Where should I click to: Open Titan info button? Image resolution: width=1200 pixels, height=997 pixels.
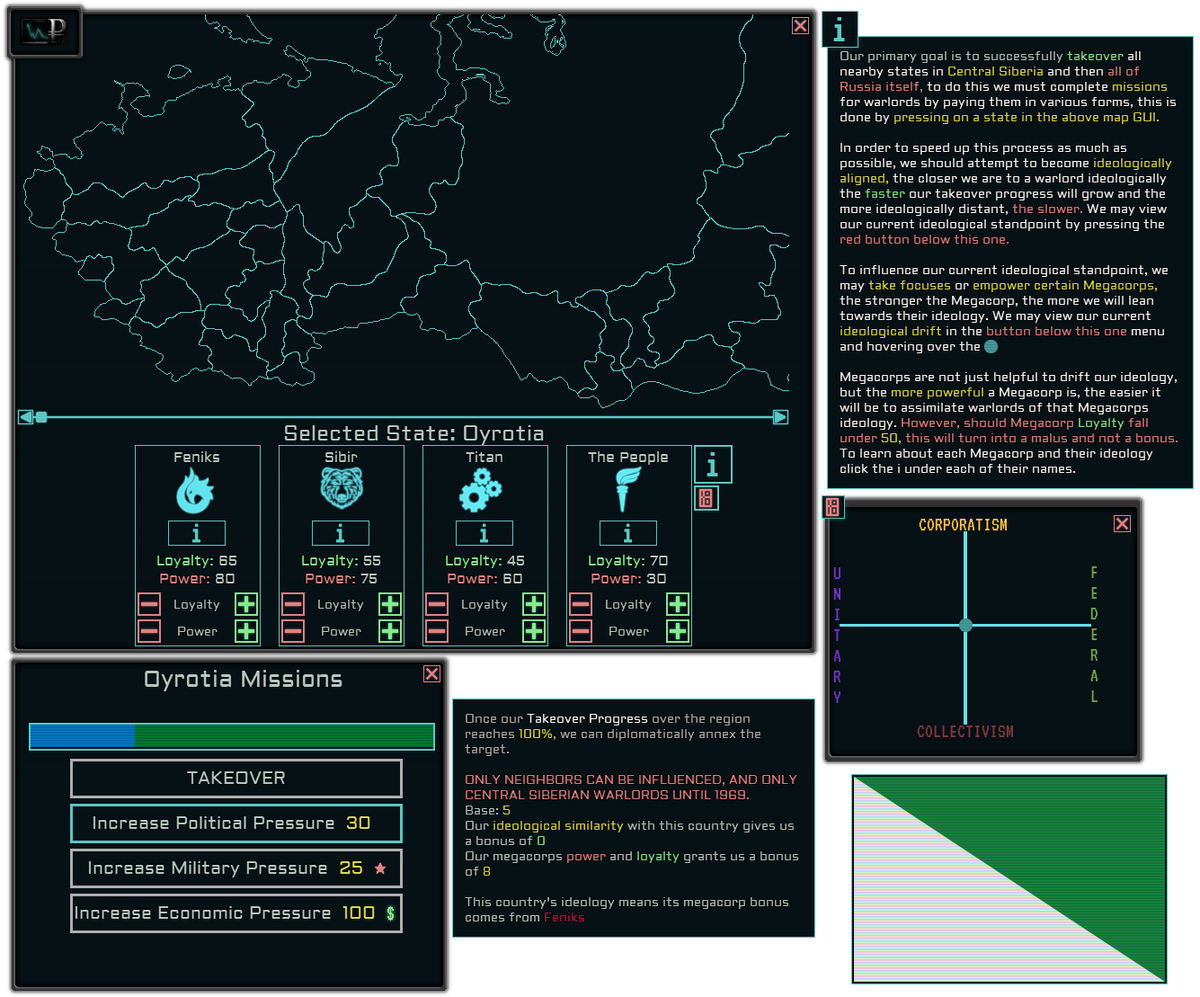click(x=484, y=533)
